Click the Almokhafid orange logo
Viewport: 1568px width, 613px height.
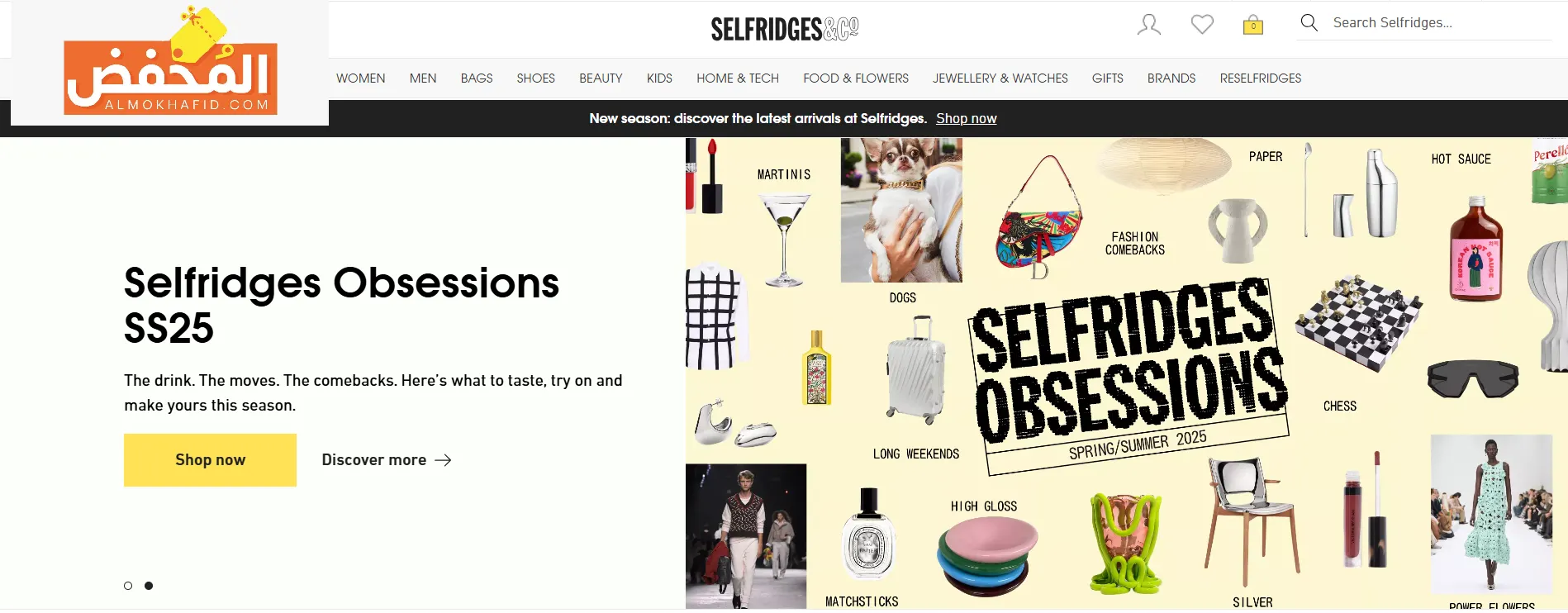coord(170,64)
